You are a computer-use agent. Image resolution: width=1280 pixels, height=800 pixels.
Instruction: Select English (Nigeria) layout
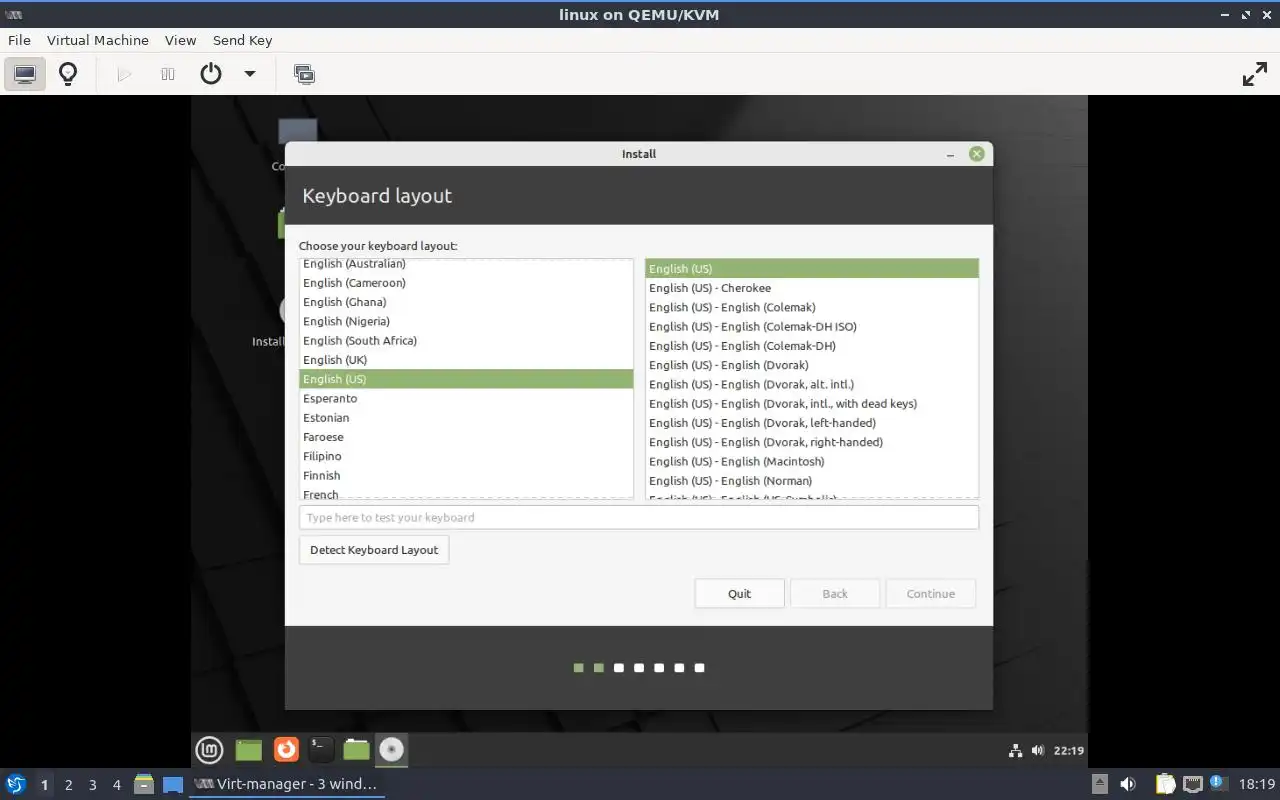(466, 321)
